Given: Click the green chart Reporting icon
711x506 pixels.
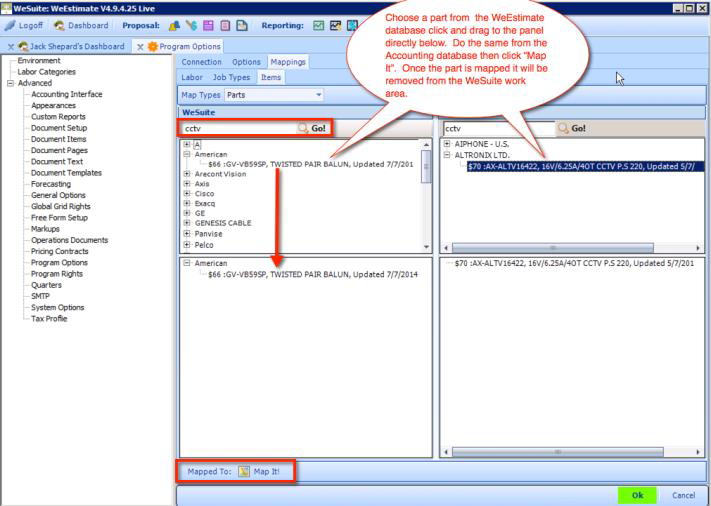Looking at the screenshot, I should [x=319, y=26].
